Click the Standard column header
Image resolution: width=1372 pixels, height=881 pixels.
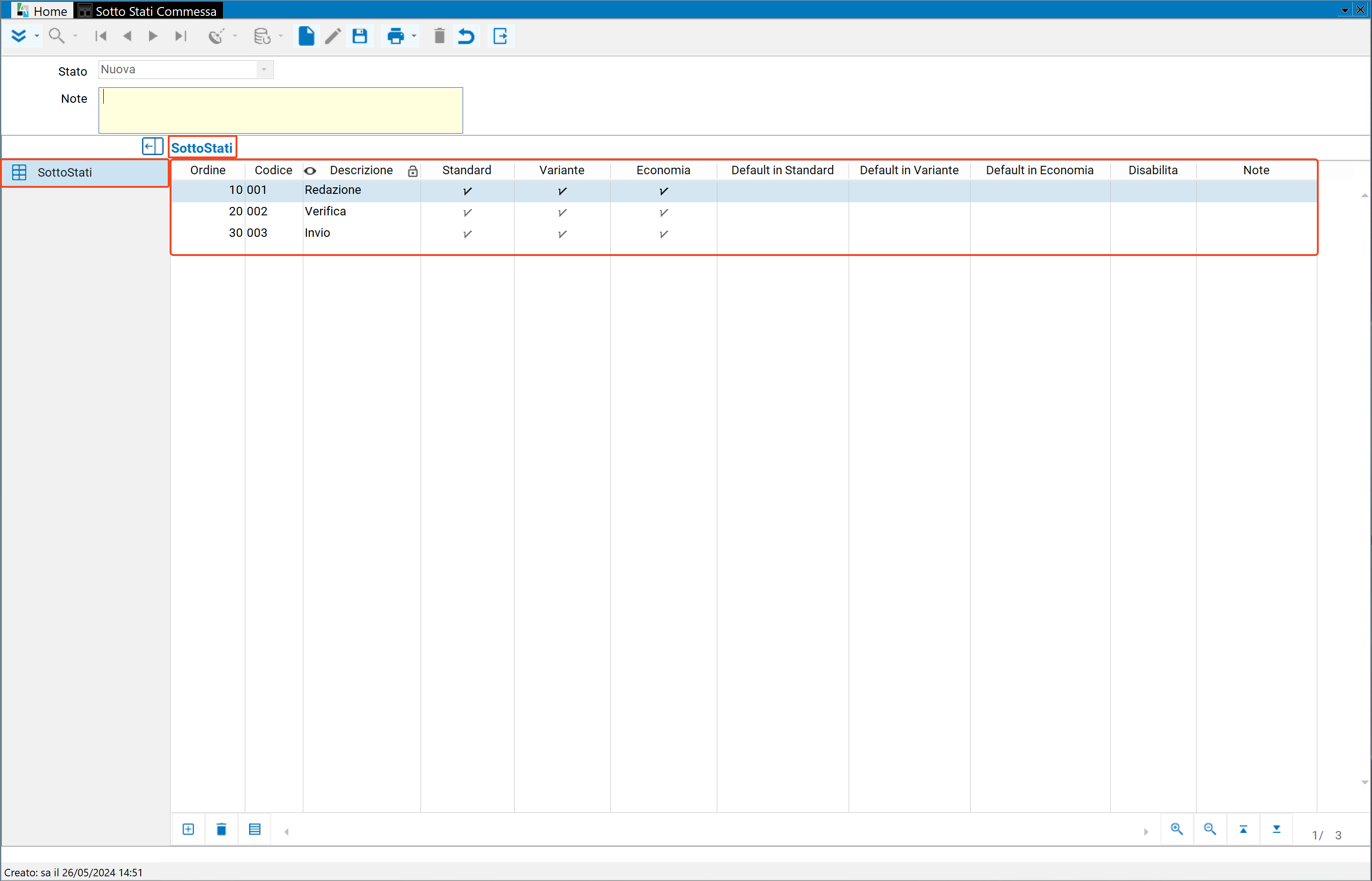tap(467, 170)
